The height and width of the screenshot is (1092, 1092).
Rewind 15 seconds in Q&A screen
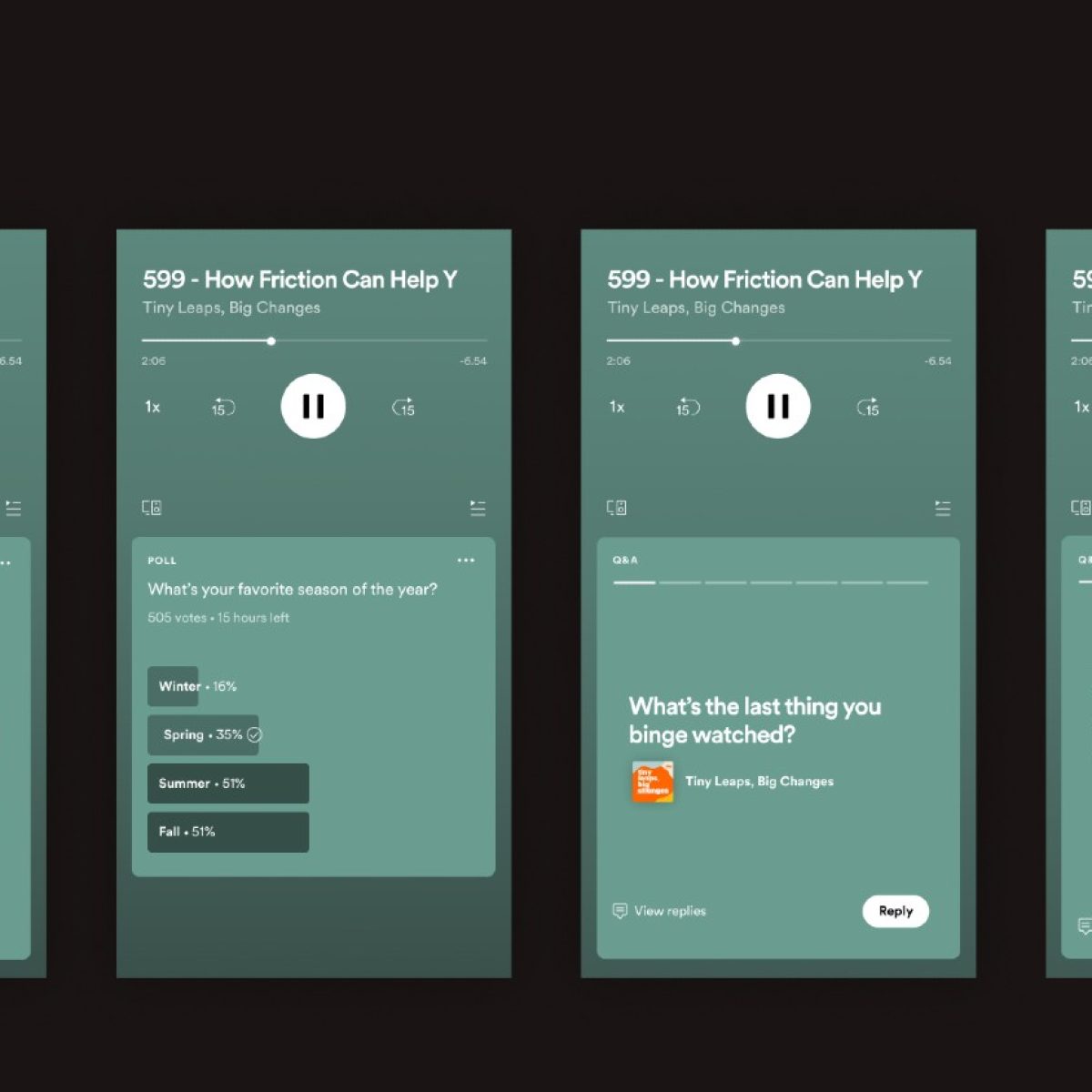688,408
